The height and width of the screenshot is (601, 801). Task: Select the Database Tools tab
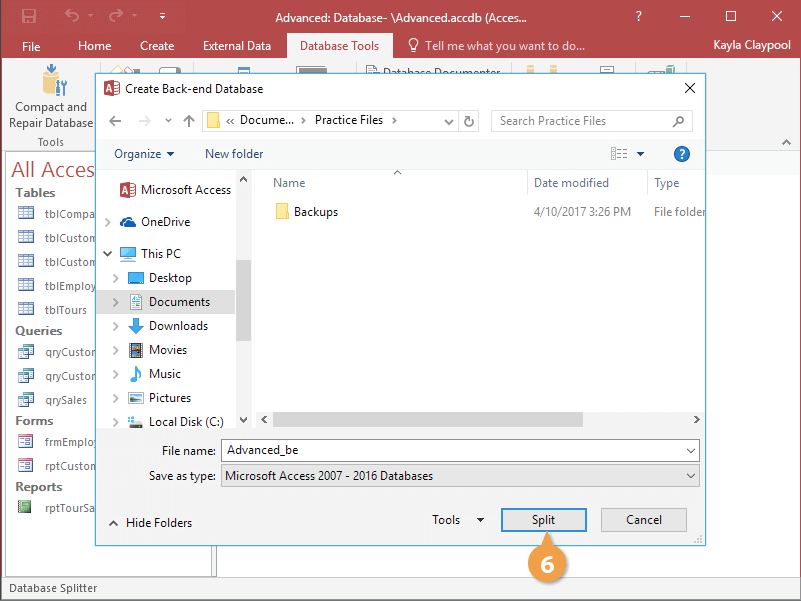click(x=339, y=46)
